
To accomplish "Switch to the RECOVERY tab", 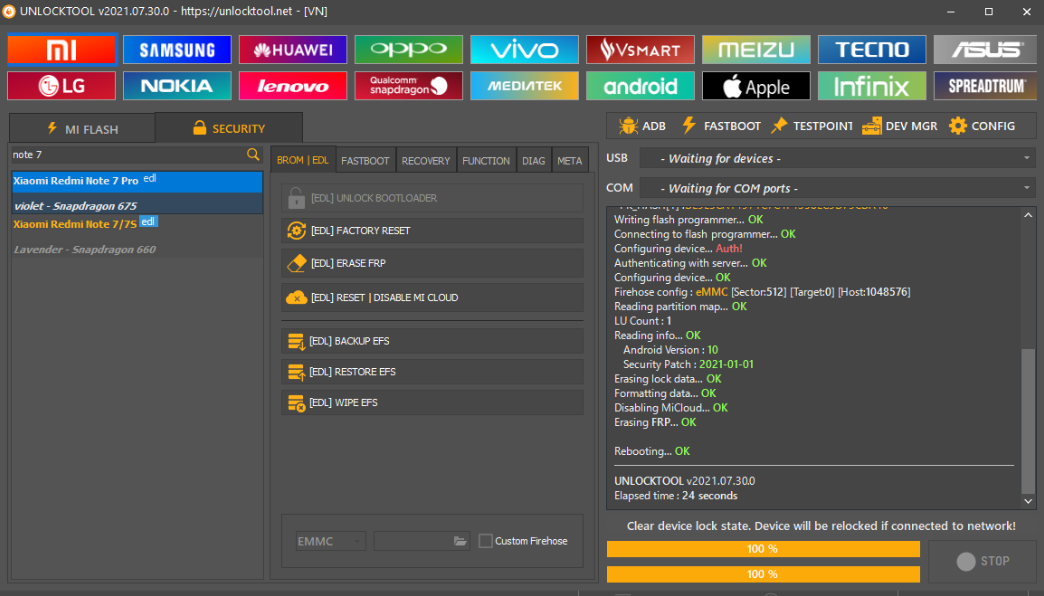I will click(x=426, y=161).
